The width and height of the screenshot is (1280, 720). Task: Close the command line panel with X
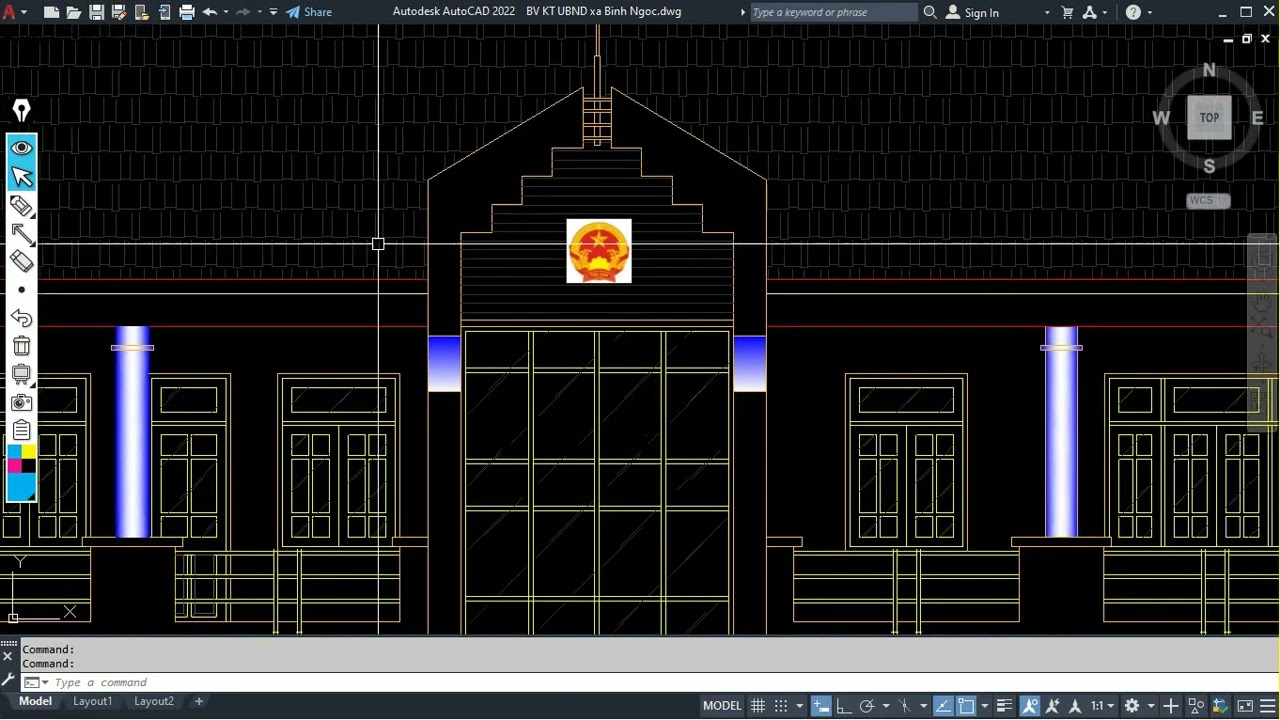coord(8,656)
